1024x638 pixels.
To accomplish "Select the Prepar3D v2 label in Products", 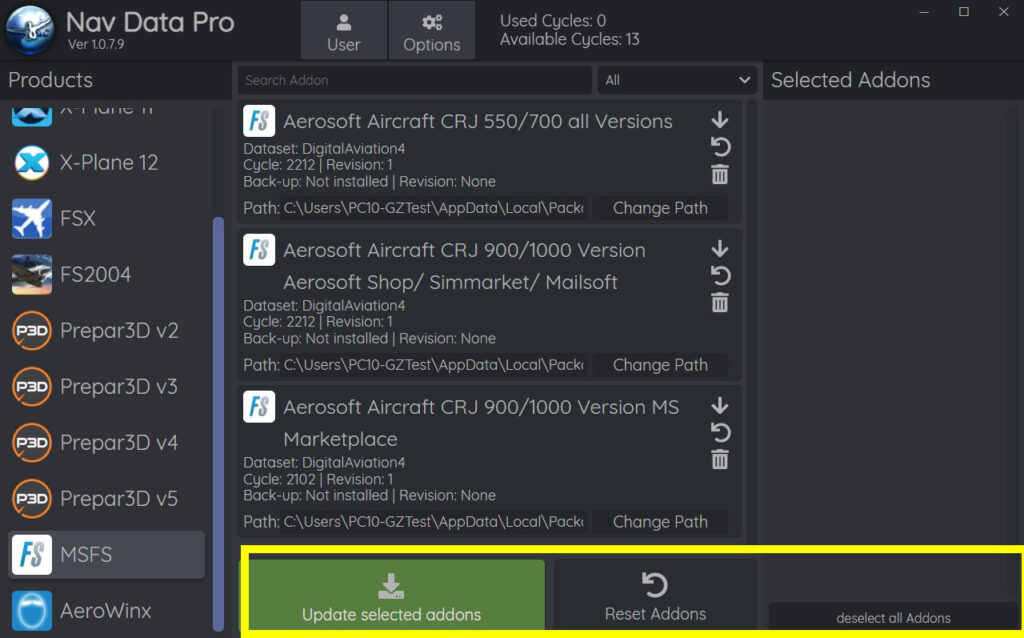I will 120,330.
